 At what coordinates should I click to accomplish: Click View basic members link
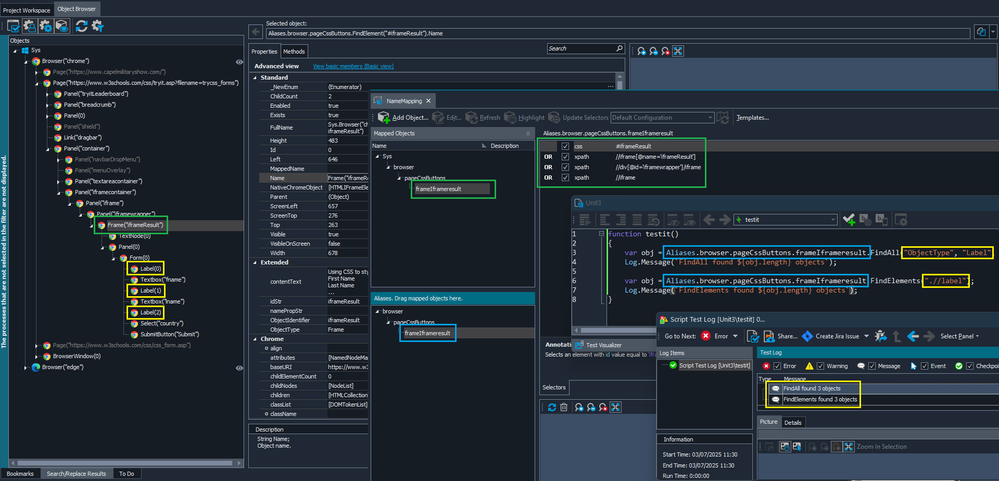click(353, 66)
